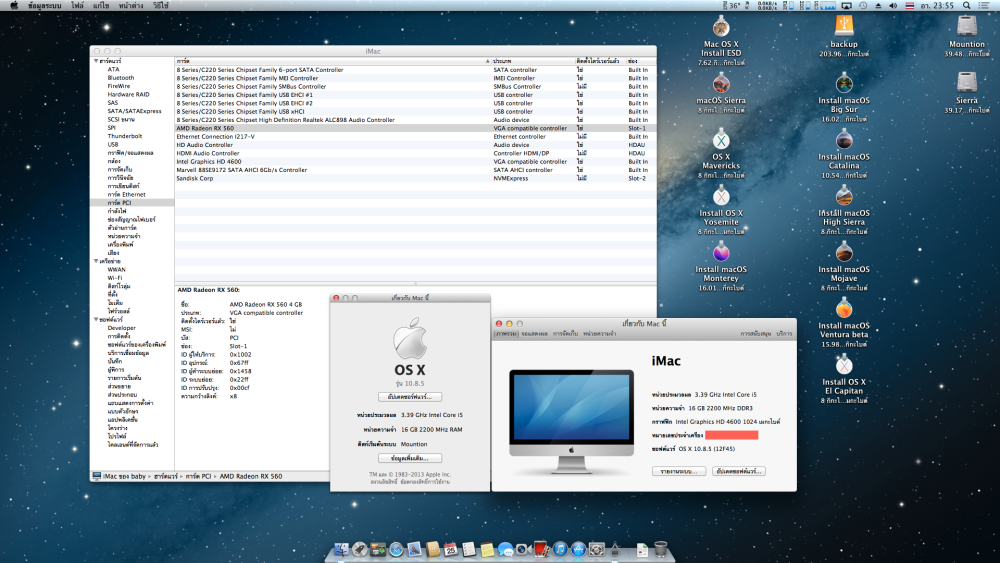Click Software Update button under OS X logo
Viewport: 1000px width, 563px height.
[x=409, y=397]
